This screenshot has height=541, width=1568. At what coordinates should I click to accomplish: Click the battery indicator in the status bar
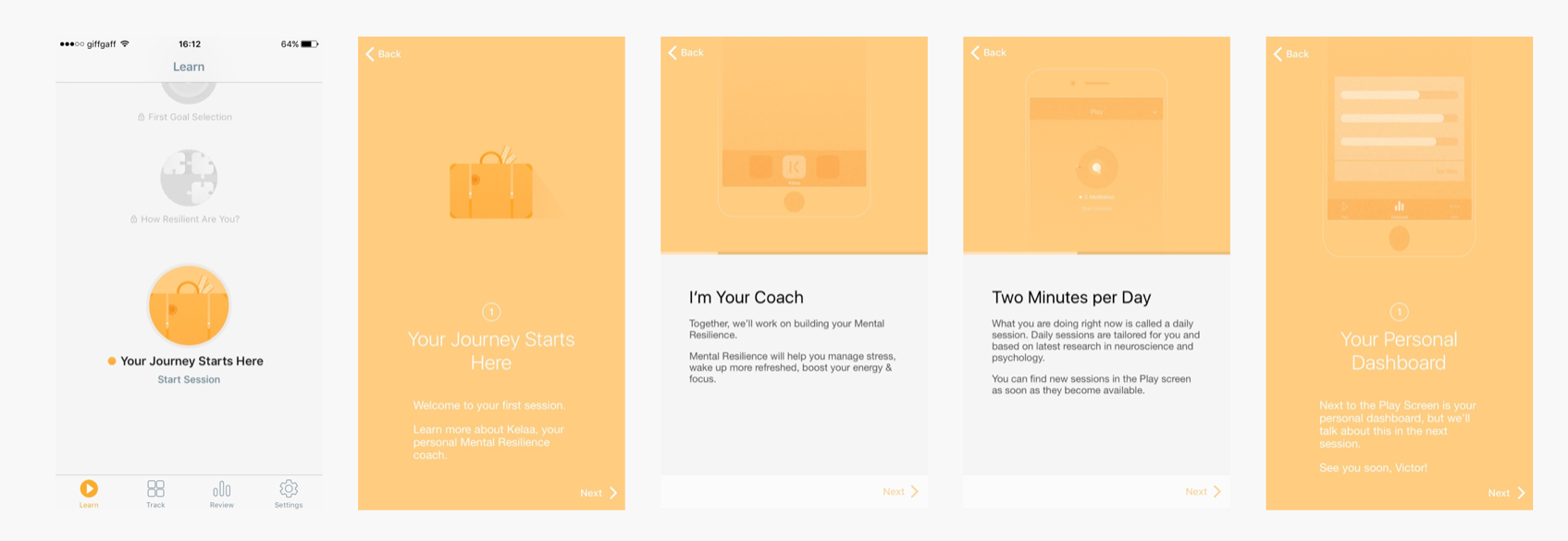coord(309,44)
